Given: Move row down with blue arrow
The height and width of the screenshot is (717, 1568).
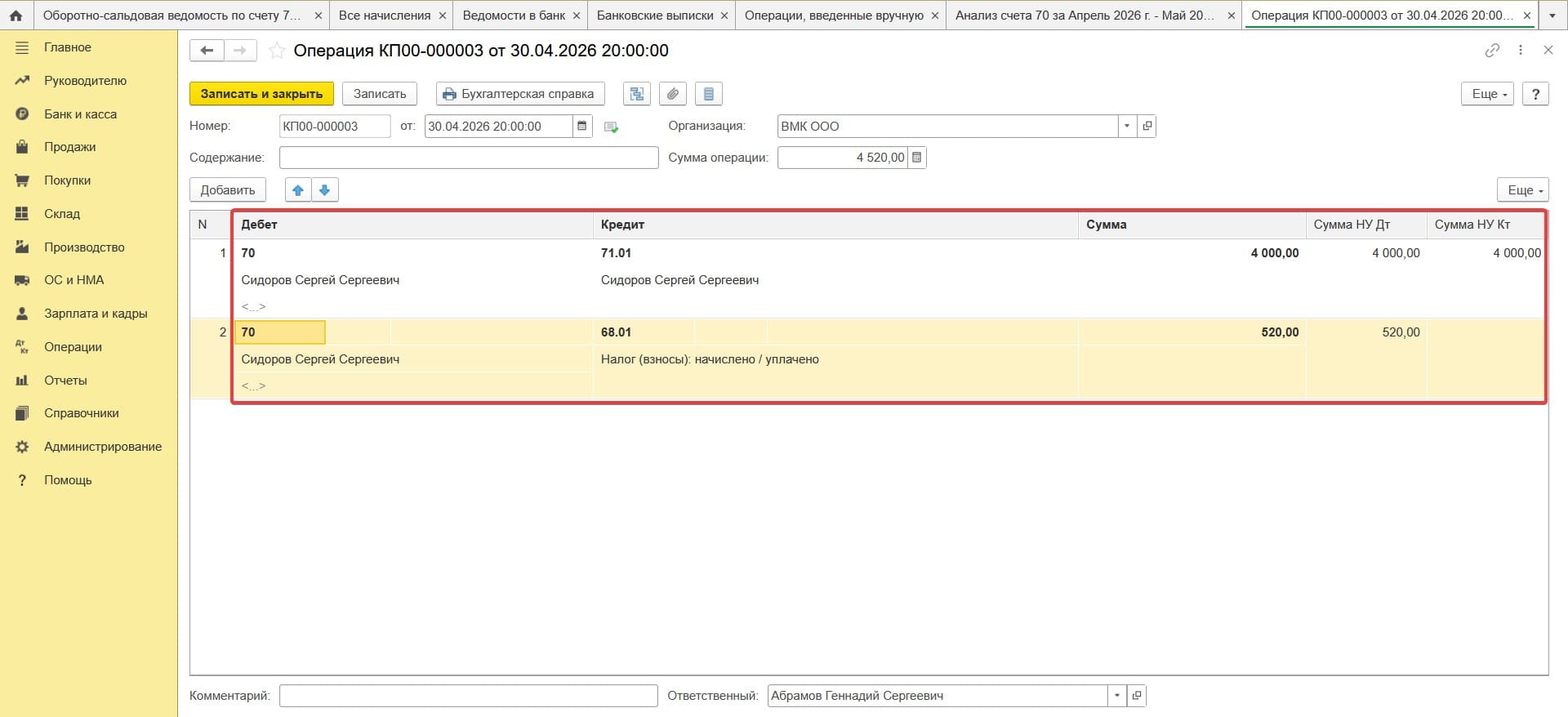Looking at the screenshot, I should (325, 189).
